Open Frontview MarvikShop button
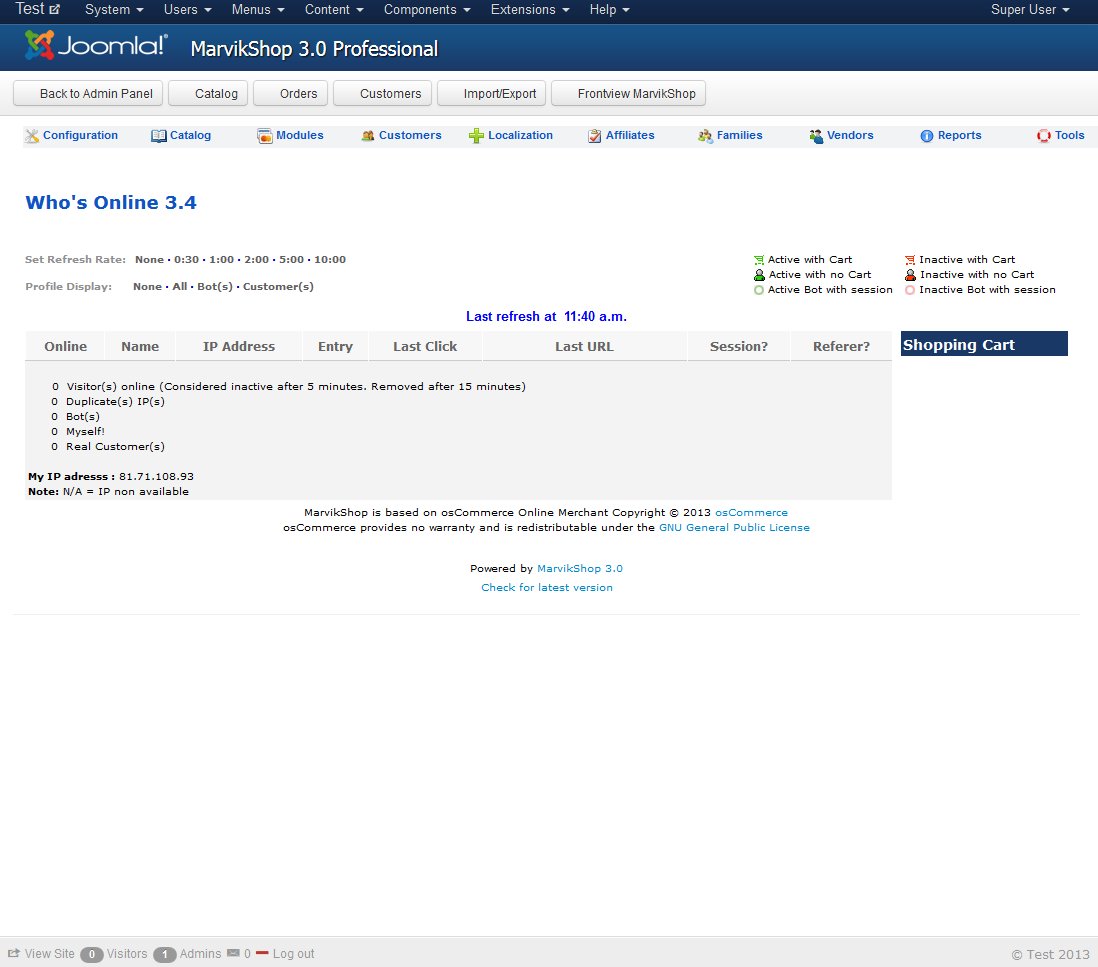 628,93
